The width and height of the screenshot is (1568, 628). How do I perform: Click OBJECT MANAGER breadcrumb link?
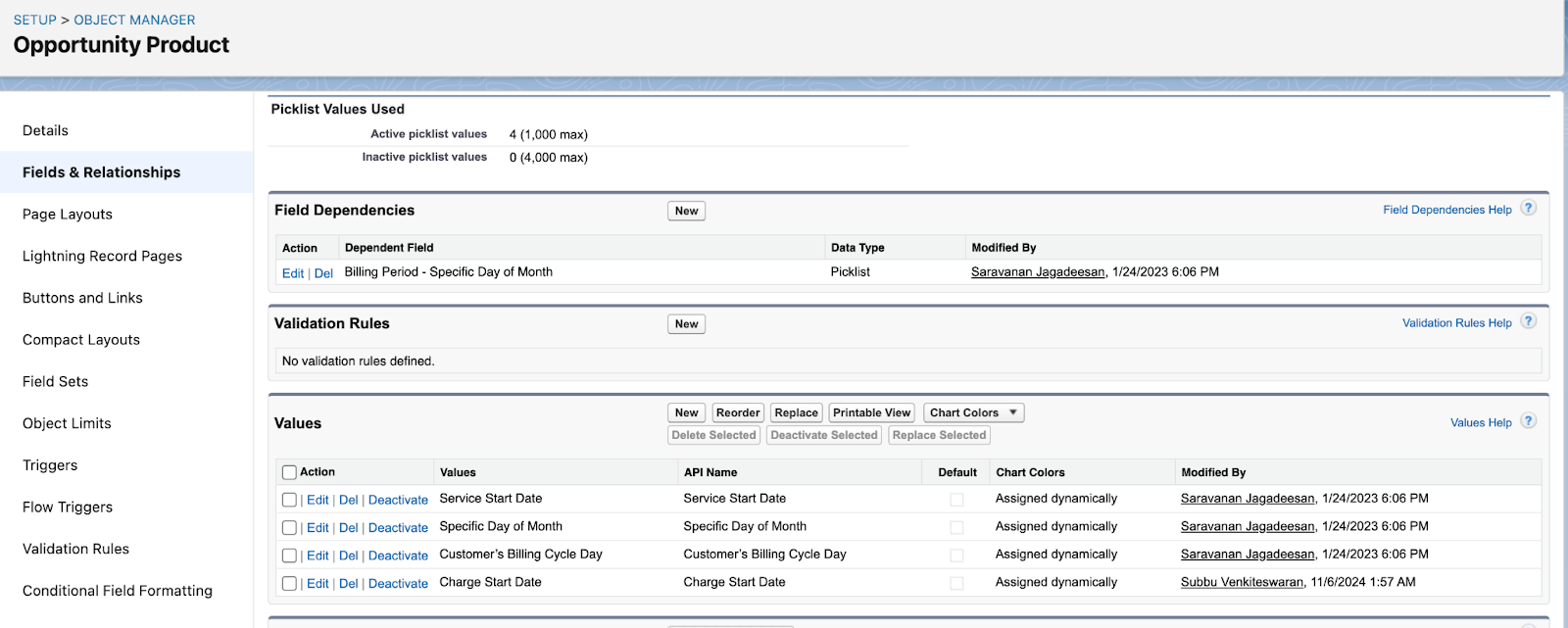(134, 20)
